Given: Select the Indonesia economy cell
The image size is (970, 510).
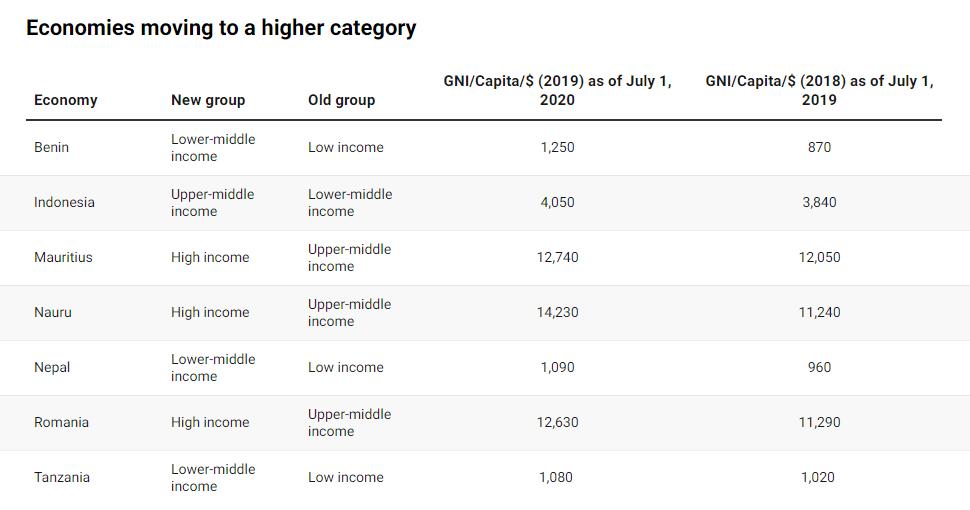Looking at the screenshot, I should 64,202.
